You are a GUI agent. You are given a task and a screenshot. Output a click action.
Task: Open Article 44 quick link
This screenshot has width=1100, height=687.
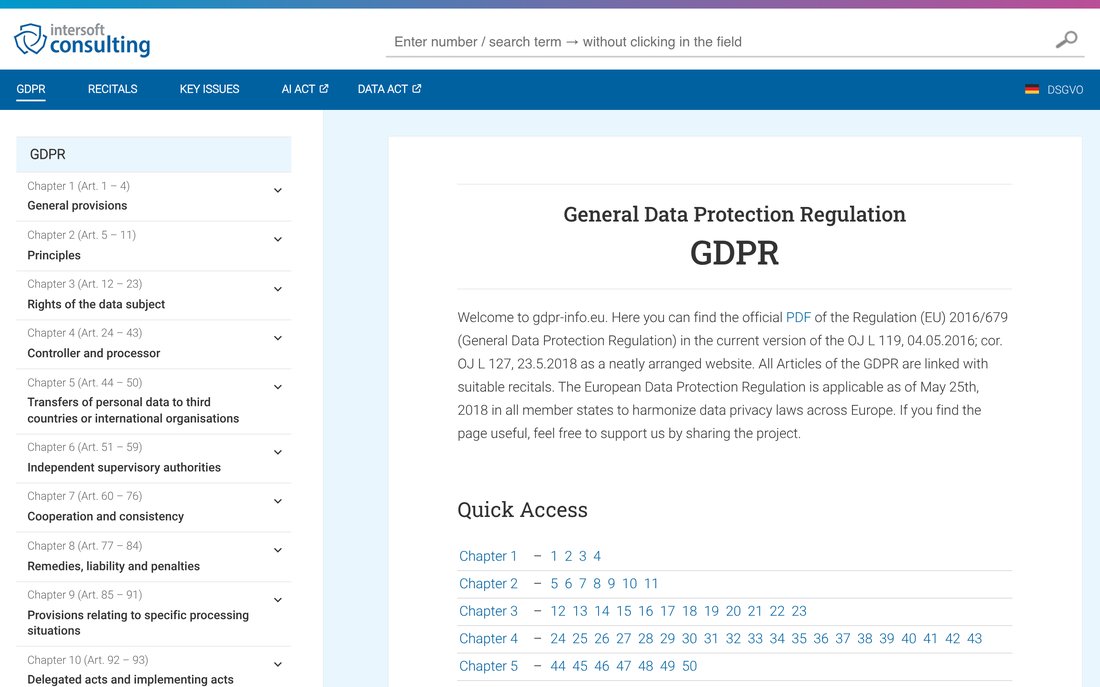click(558, 665)
